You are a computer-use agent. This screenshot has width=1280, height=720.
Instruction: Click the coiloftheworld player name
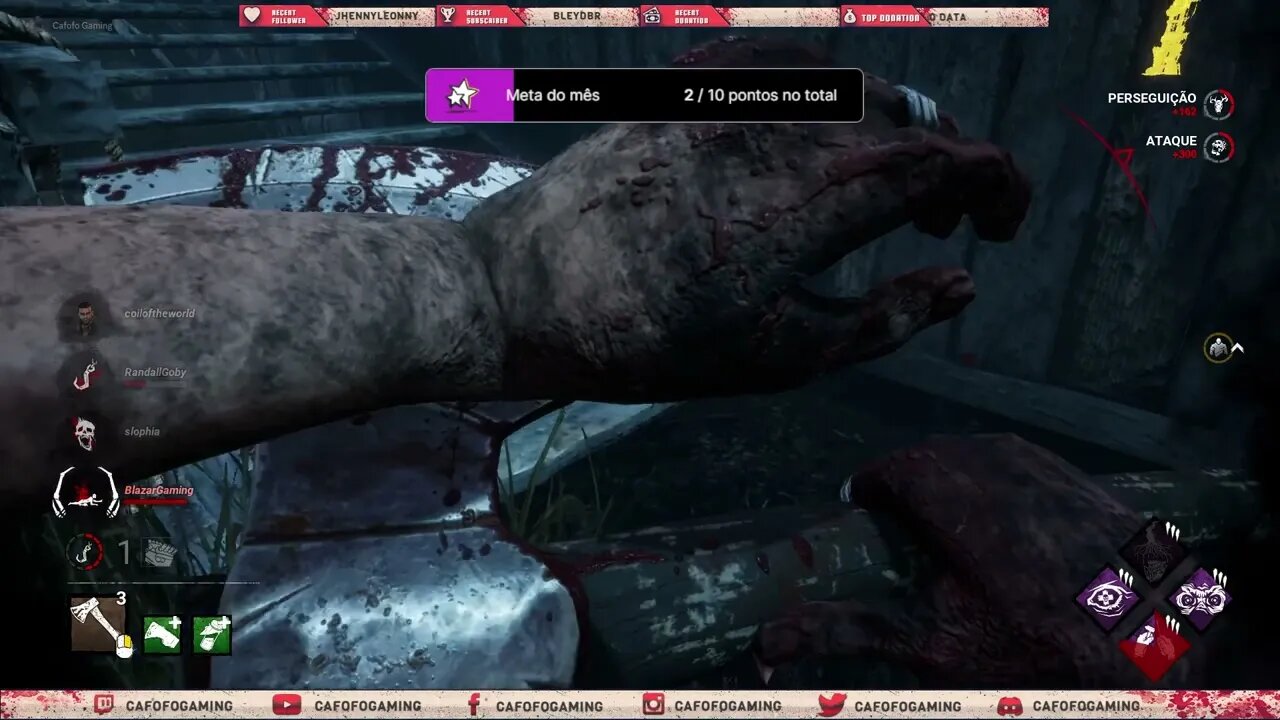(159, 313)
